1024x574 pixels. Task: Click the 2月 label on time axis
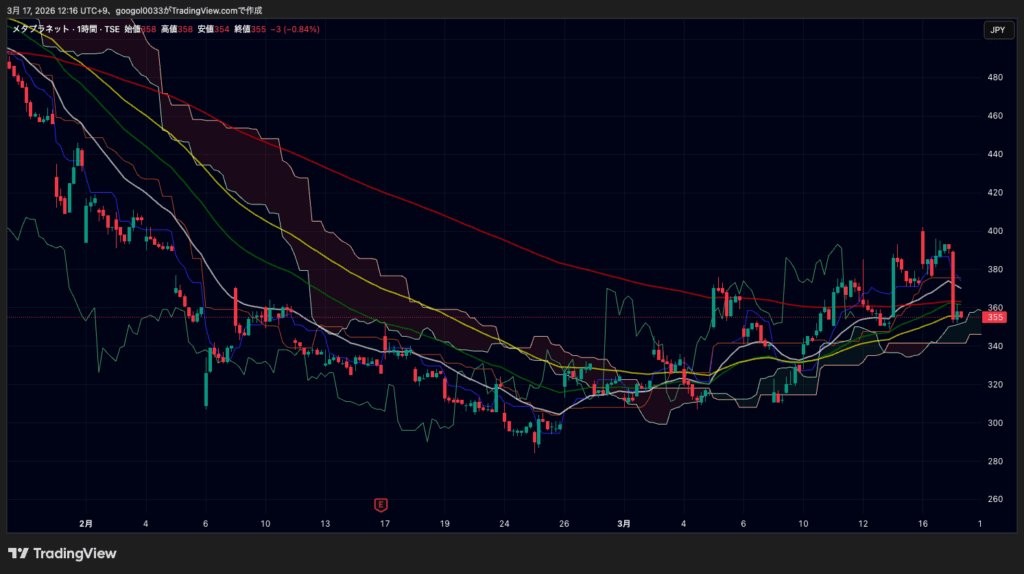click(x=86, y=523)
